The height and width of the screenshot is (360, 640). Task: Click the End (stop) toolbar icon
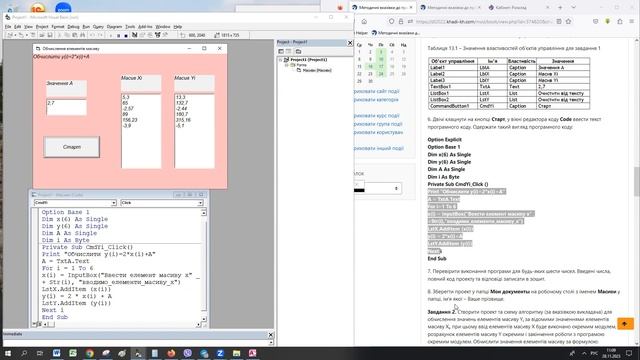126,36
